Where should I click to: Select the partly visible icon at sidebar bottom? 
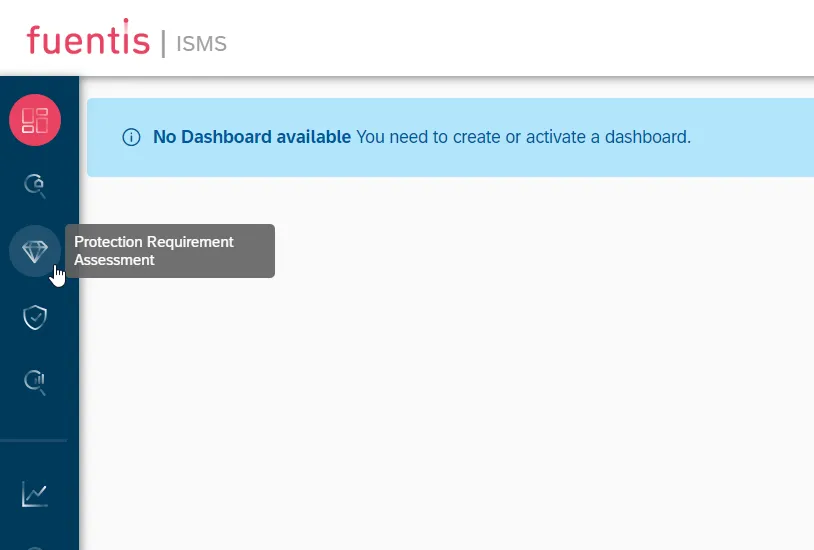[35, 547]
